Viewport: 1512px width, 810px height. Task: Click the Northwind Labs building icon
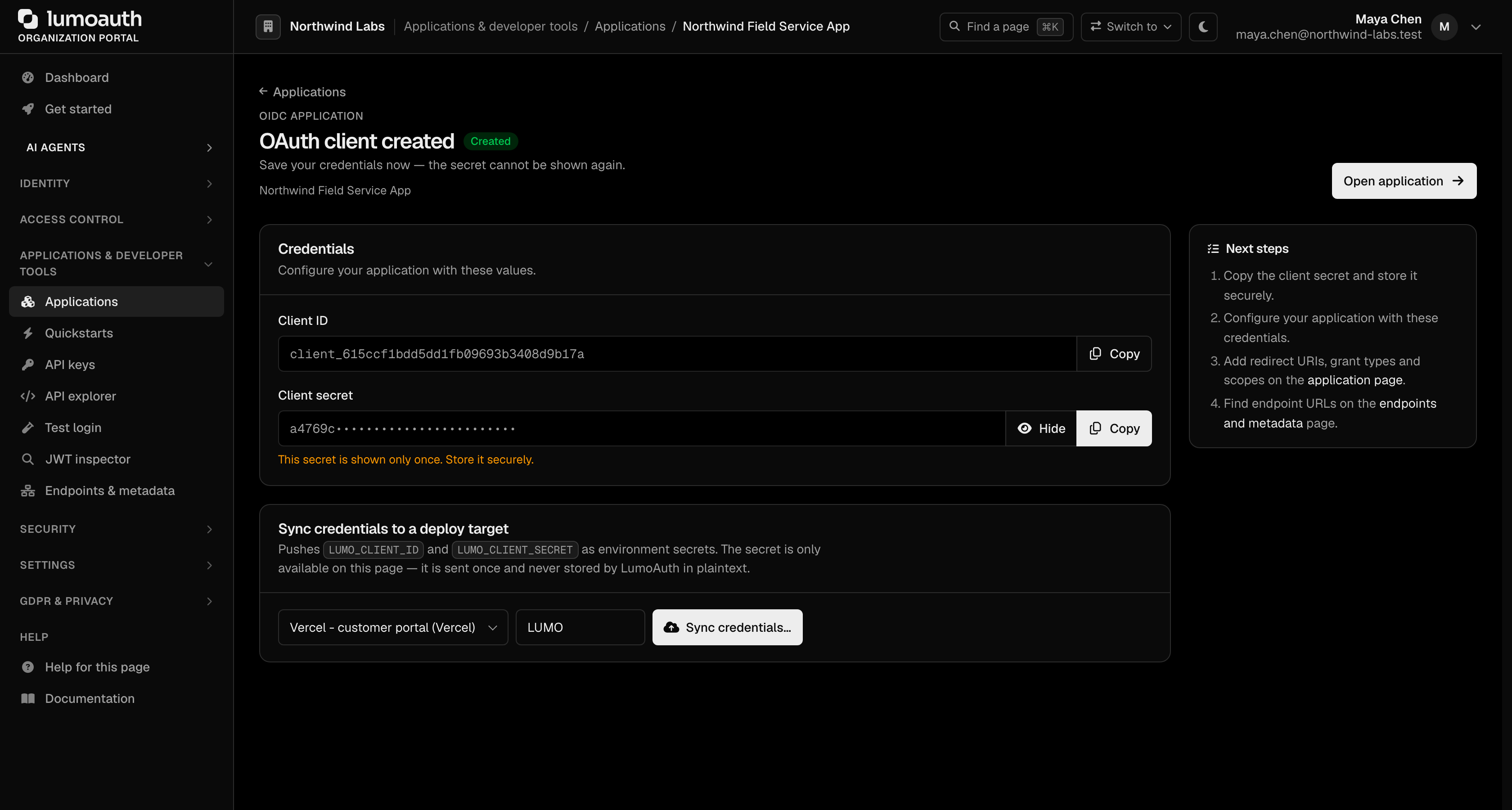(268, 27)
